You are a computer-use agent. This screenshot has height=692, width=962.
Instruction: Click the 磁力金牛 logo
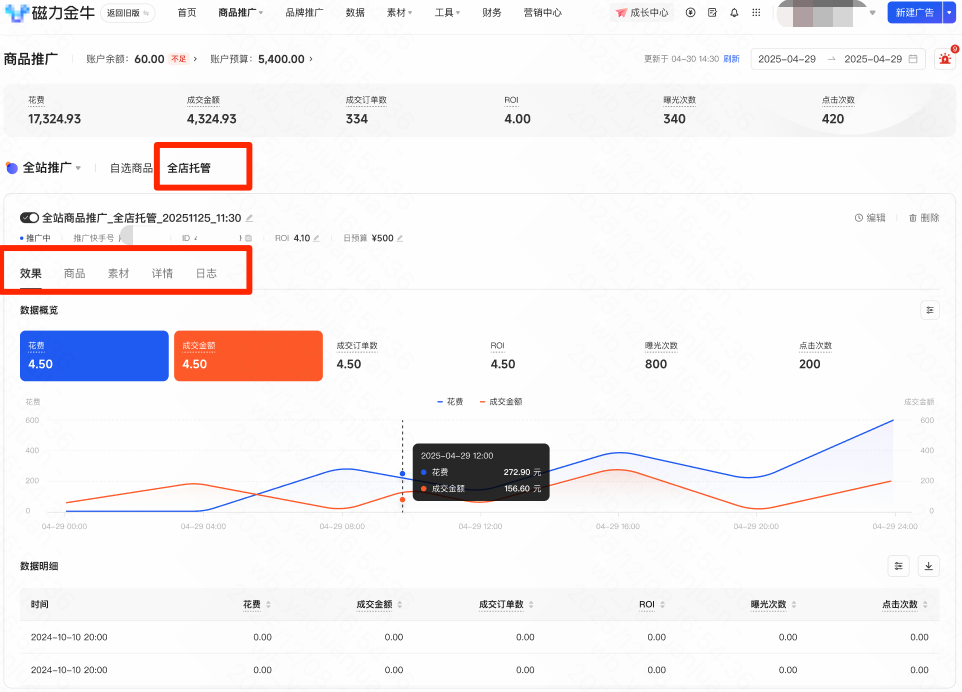click(50, 12)
